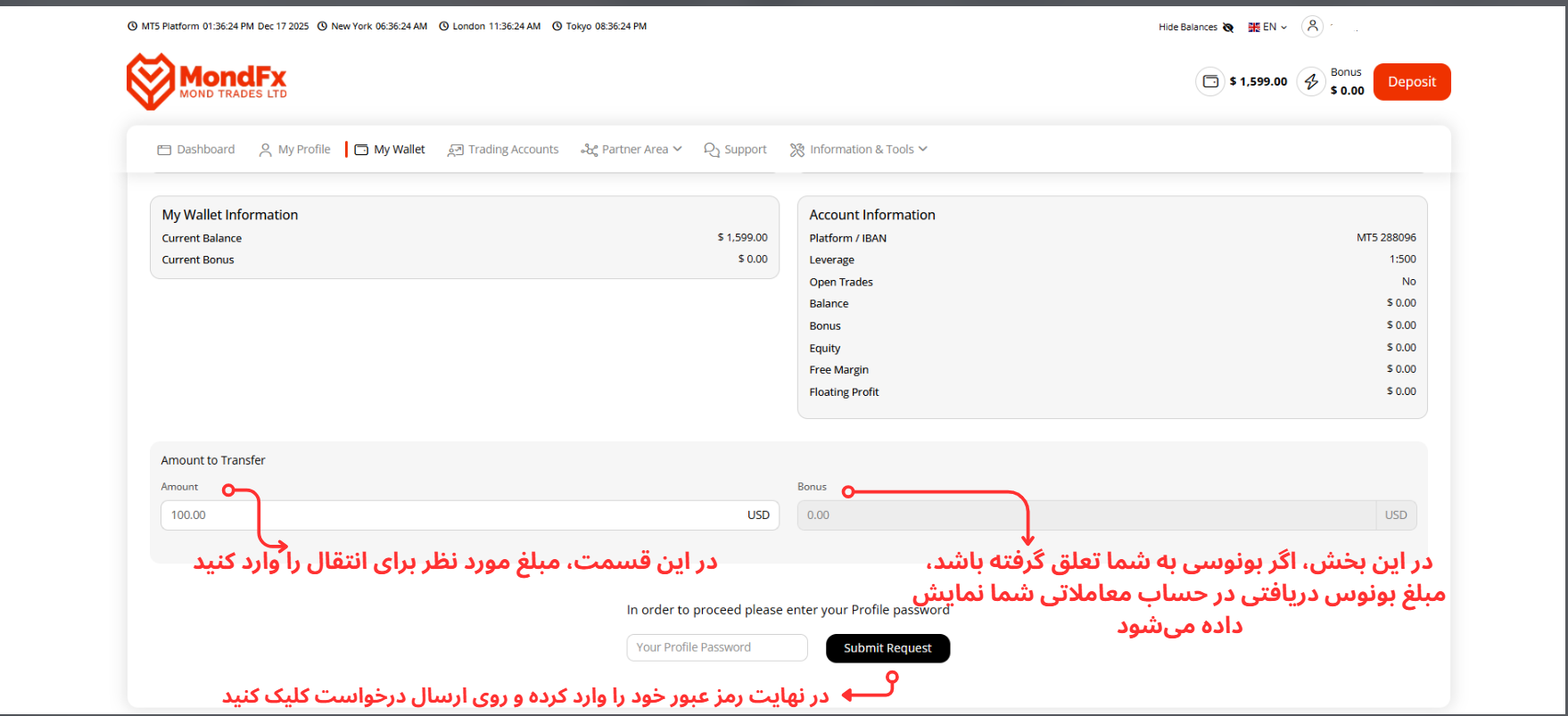
Task: Click the wallet balance icon
Action: tap(1210, 81)
